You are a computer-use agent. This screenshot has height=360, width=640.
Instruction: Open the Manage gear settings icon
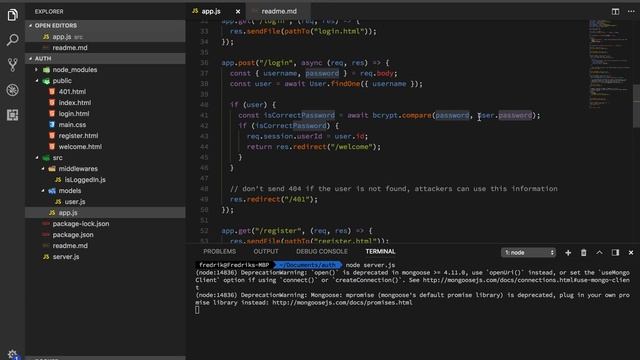click(x=12, y=354)
